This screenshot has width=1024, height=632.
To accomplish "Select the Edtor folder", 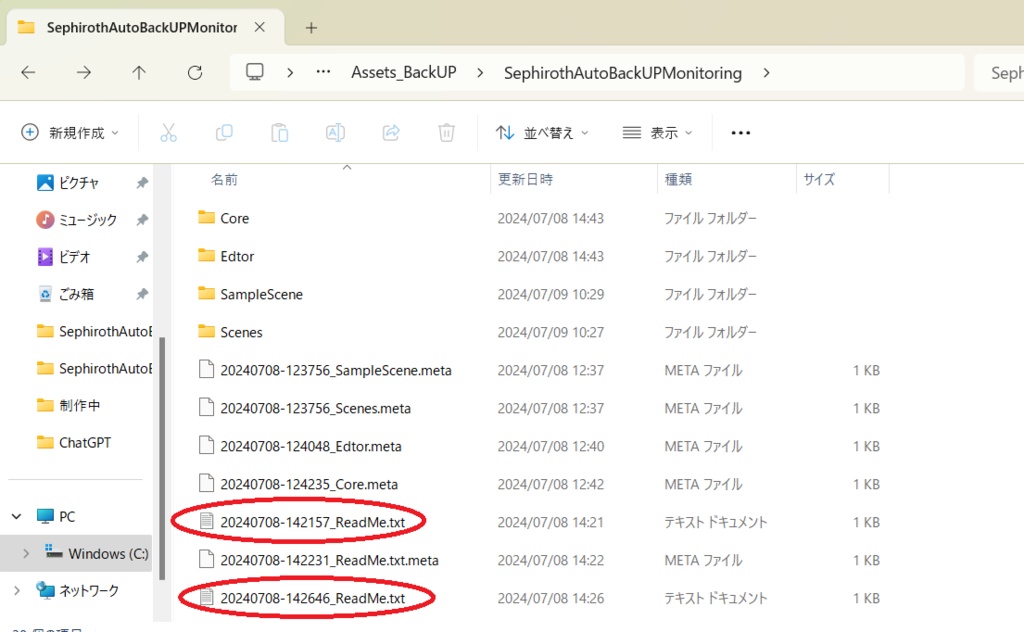I will [237, 256].
